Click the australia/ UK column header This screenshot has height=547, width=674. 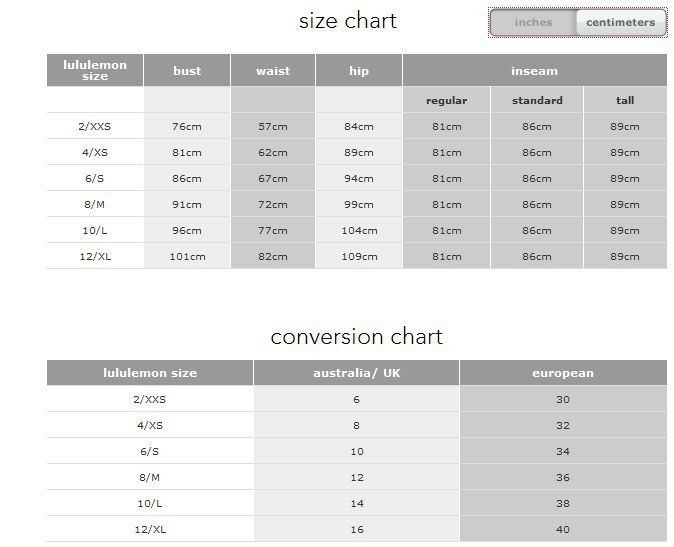(x=356, y=373)
